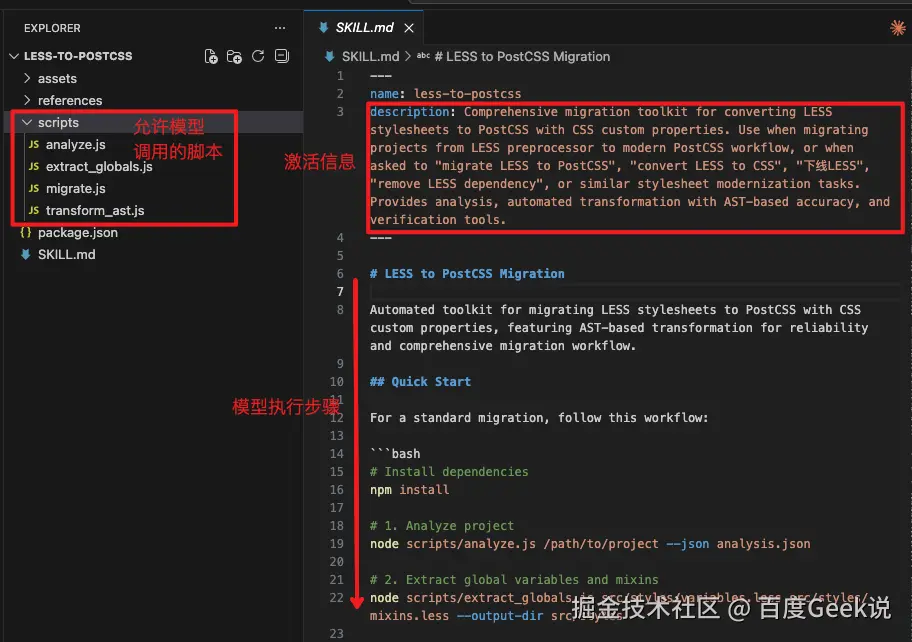
Task: Click the '# 2. Extract global variables and mixins' comment
Action: pos(514,580)
